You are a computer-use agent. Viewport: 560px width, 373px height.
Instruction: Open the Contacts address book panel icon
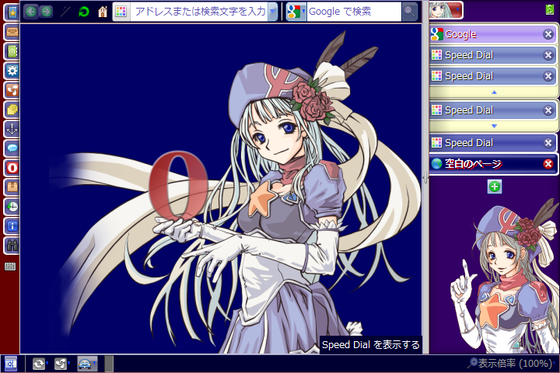click(12, 51)
